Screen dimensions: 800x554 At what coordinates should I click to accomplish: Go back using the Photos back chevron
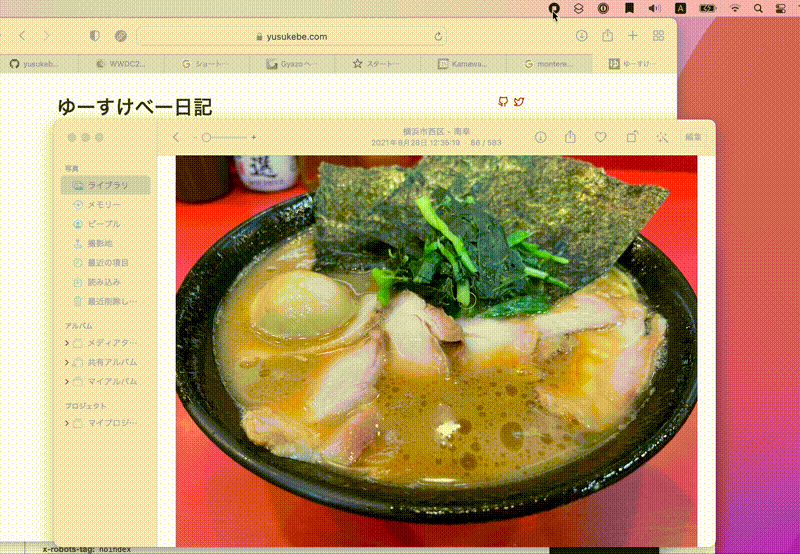pyautogui.click(x=176, y=137)
